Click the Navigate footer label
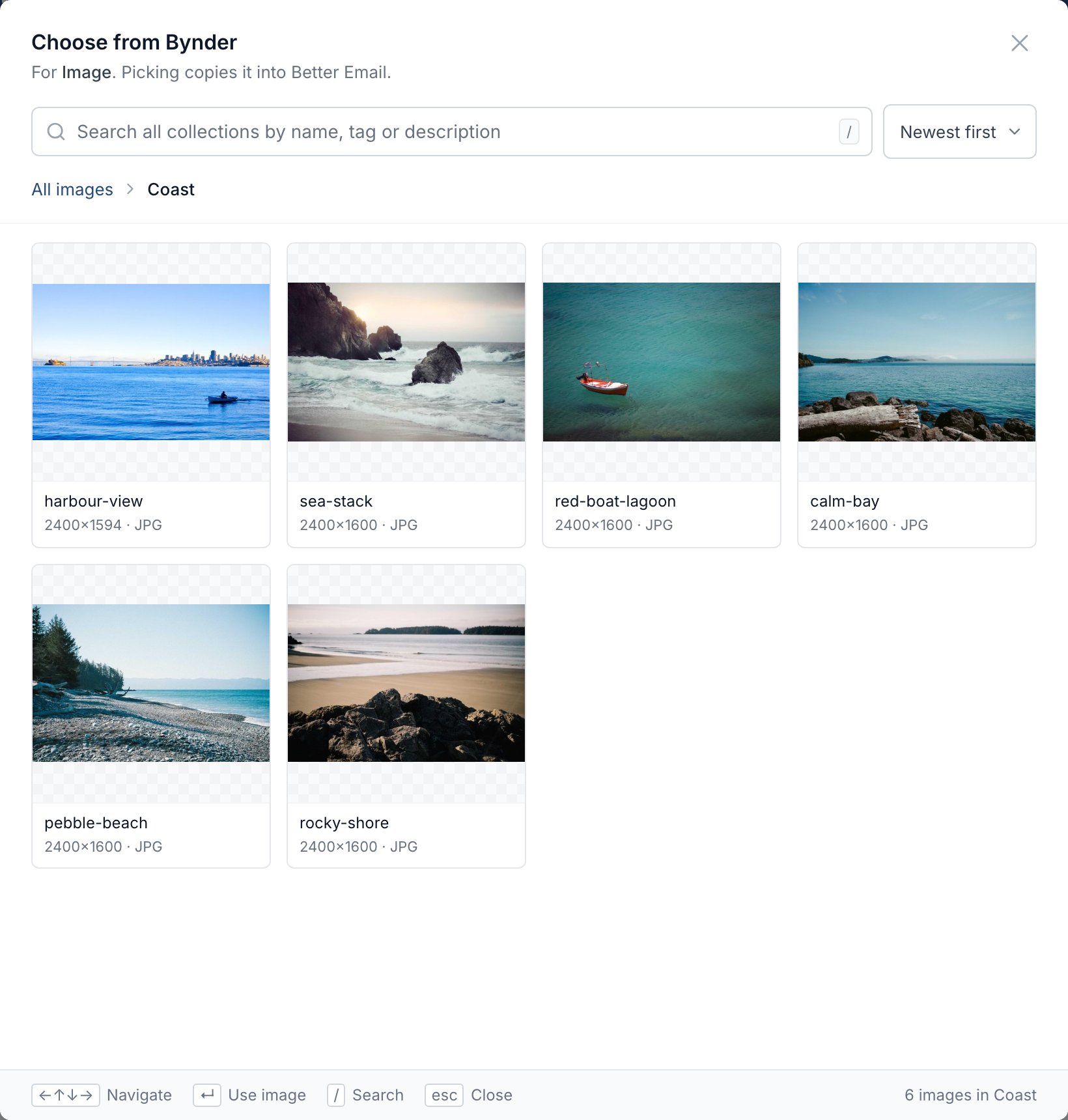1068x1120 pixels. click(x=139, y=1095)
